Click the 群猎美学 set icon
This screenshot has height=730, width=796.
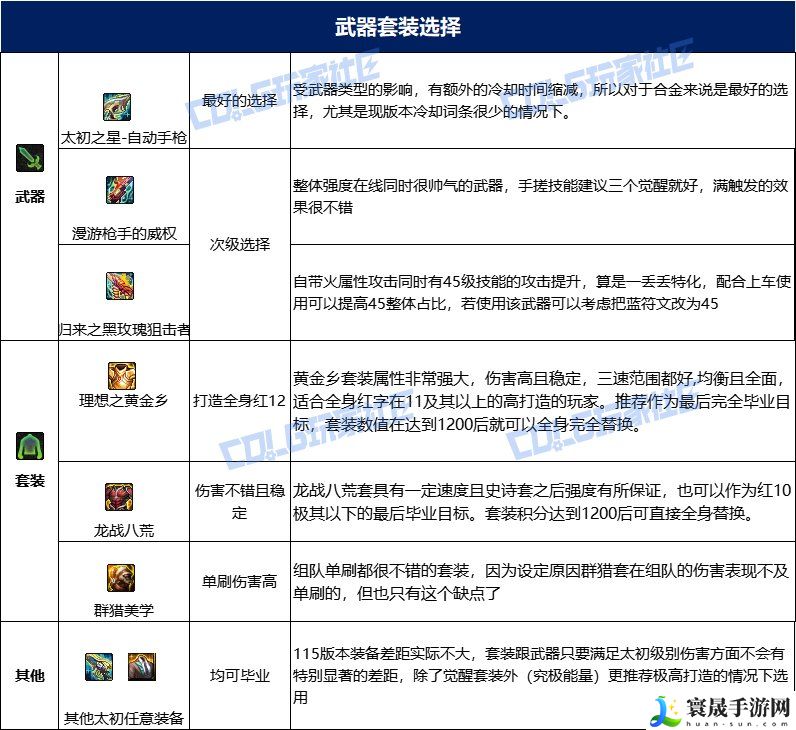point(121,578)
